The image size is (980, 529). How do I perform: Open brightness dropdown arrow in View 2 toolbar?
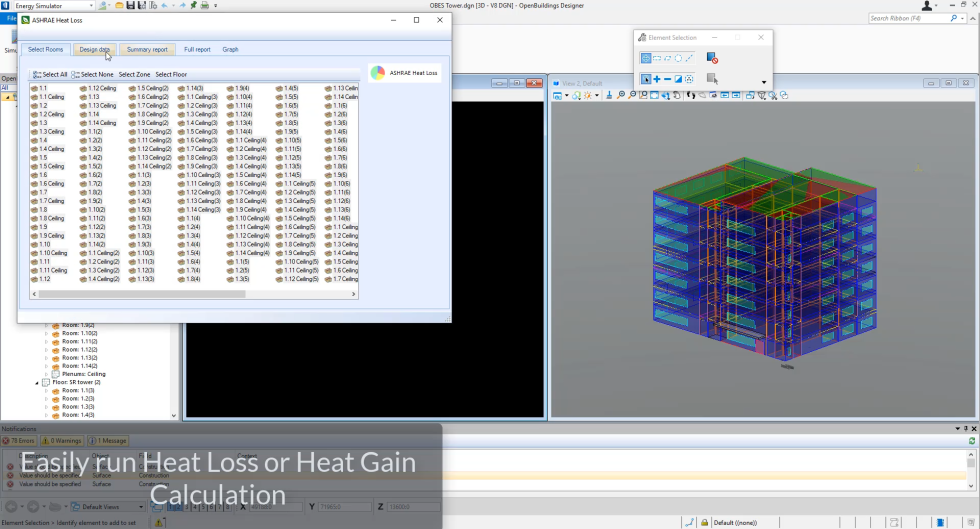[x=597, y=96]
